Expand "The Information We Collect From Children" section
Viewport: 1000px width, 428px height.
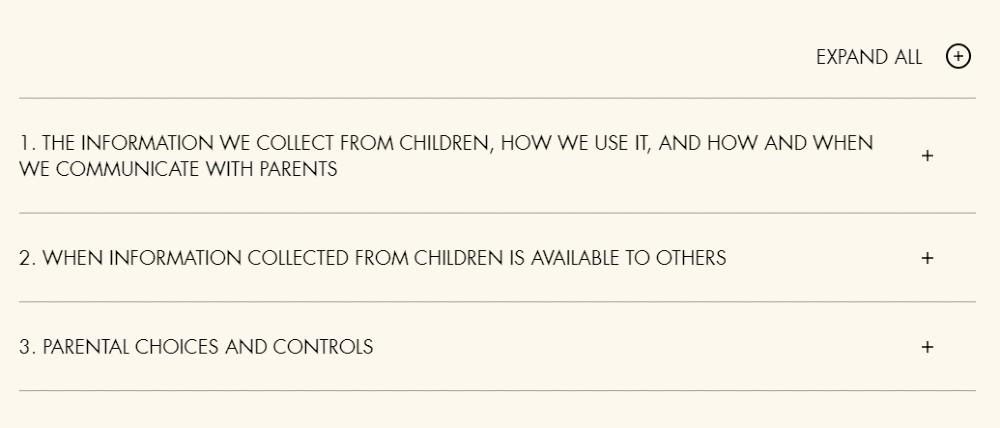(x=445, y=143)
